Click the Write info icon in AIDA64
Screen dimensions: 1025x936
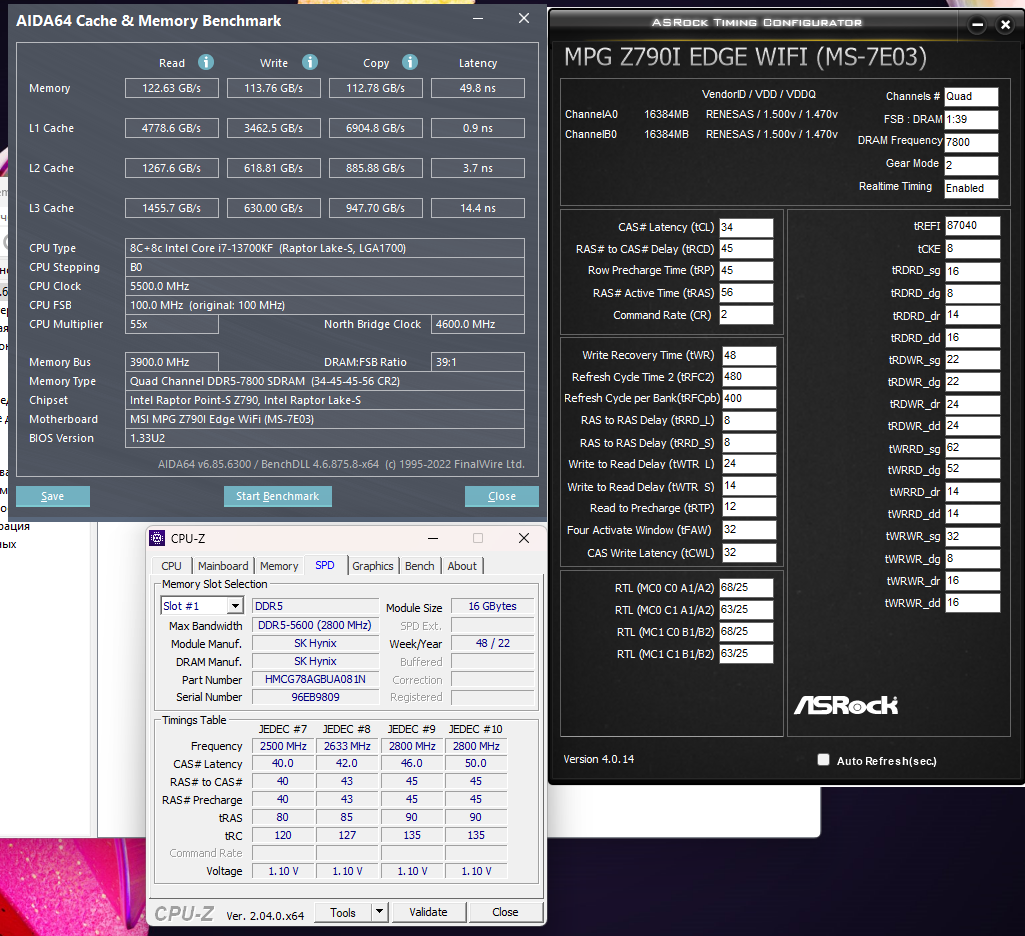(310, 62)
